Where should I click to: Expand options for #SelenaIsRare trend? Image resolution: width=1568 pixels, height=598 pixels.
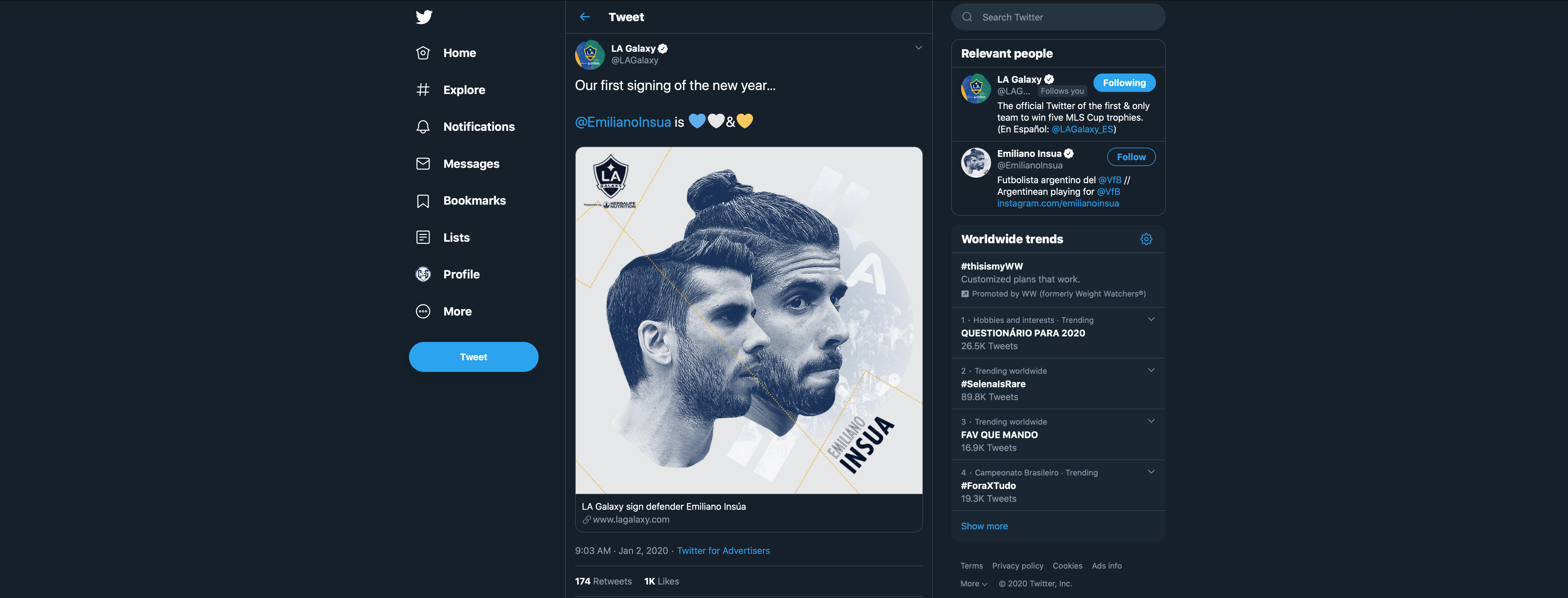1150,370
